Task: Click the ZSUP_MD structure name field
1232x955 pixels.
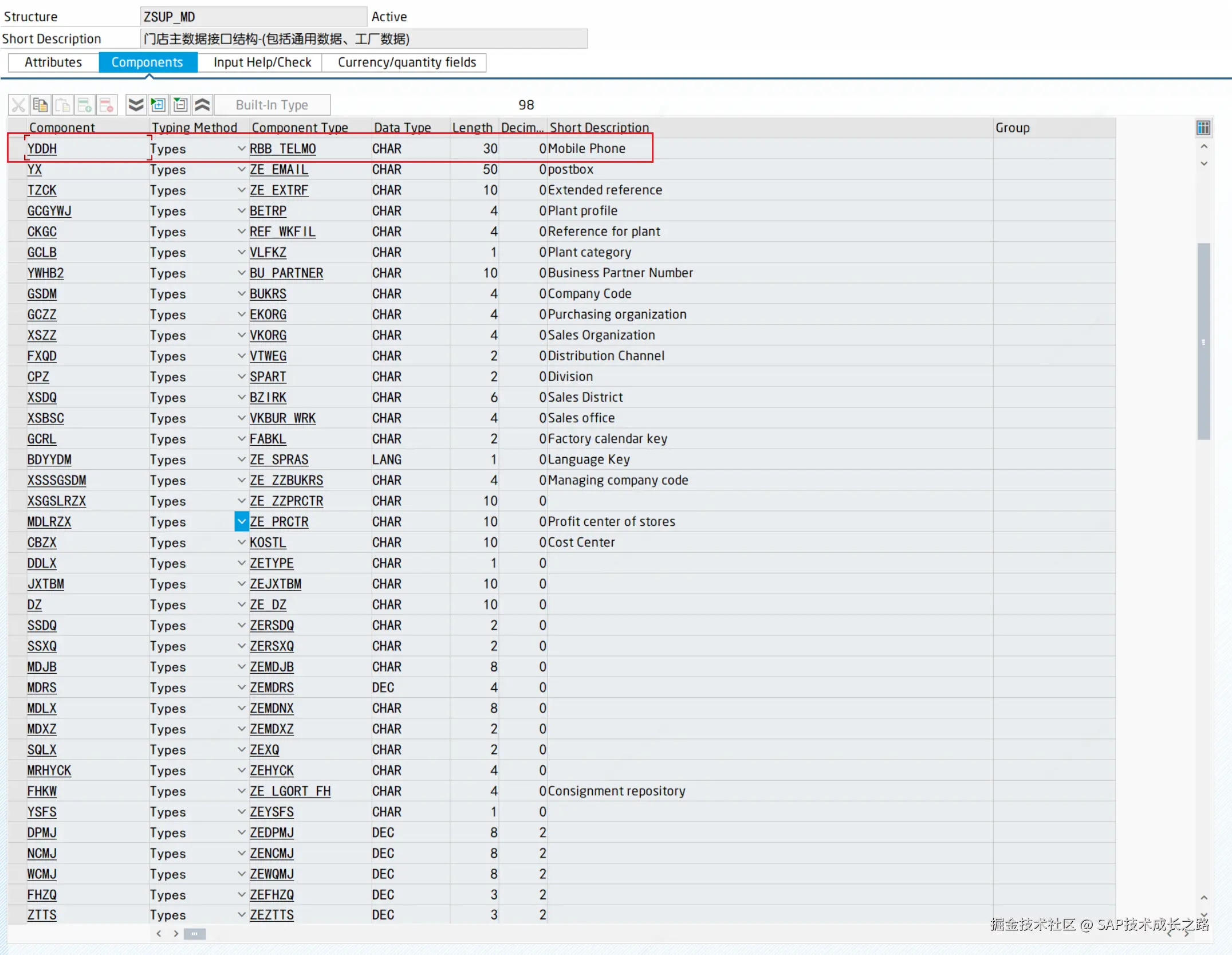Action: pyautogui.click(x=253, y=17)
